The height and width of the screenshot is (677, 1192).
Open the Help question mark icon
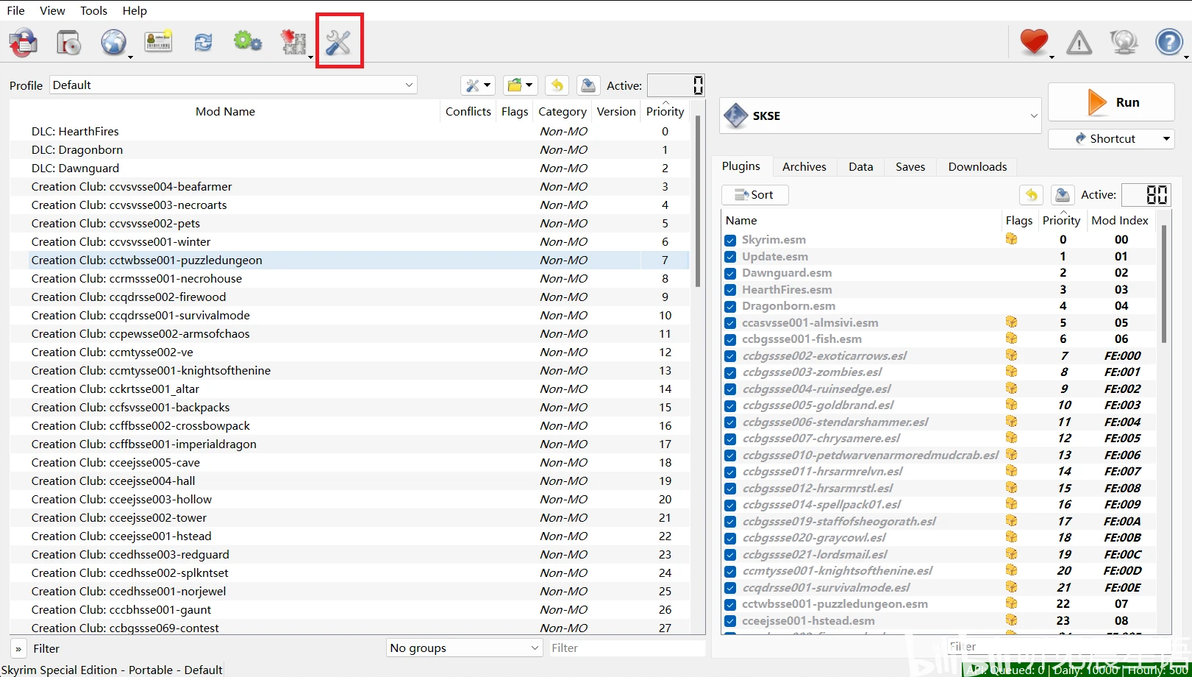pyautogui.click(x=1168, y=42)
